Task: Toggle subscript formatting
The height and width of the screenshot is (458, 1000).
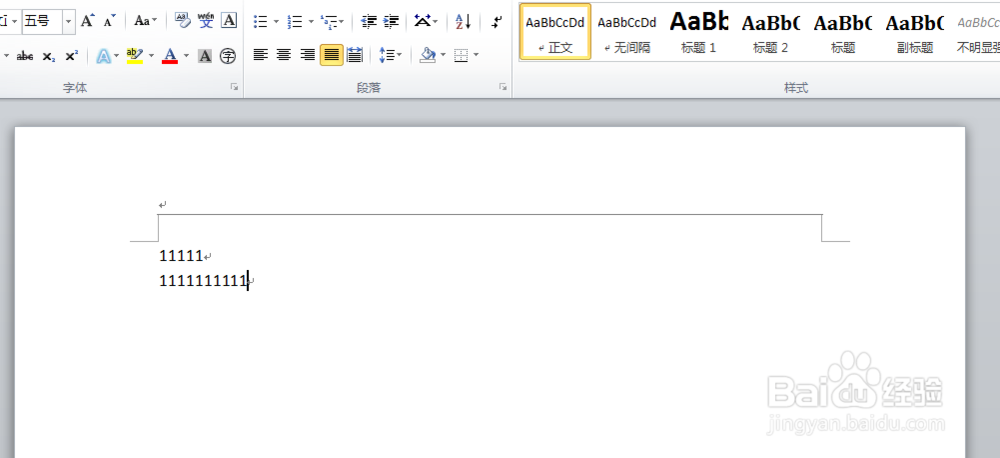Action: (48, 56)
